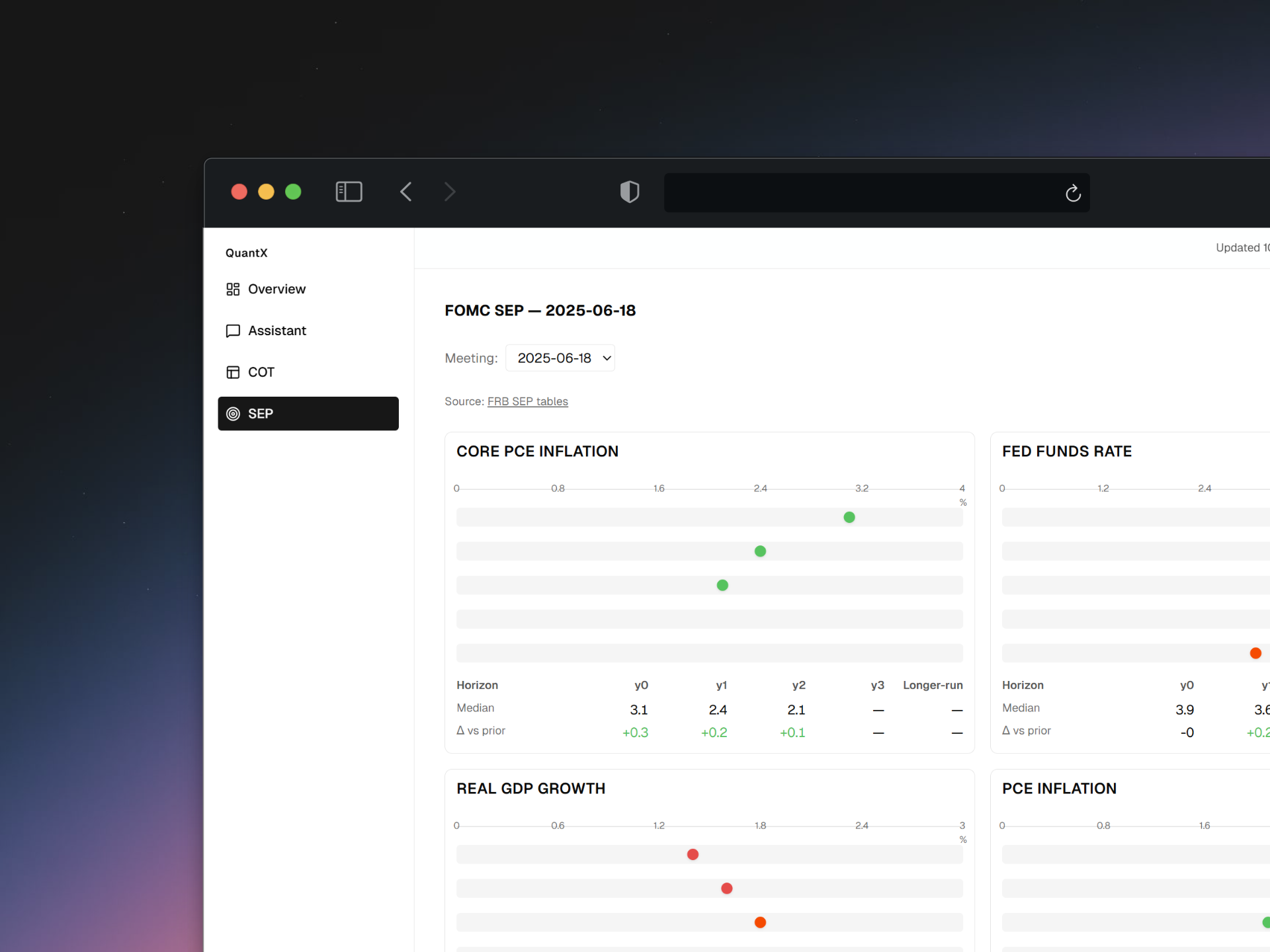
Task: Click the SEP target icon in sidebar
Action: click(233, 414)
